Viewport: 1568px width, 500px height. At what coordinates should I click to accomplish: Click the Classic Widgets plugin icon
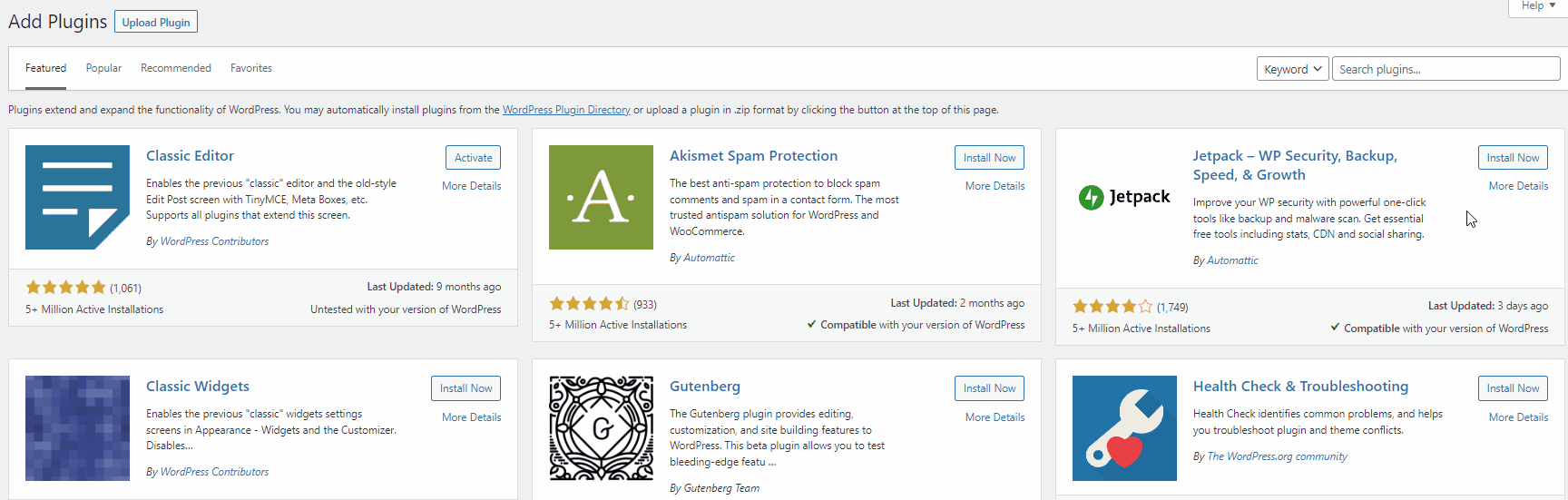(x=77, y=428)
